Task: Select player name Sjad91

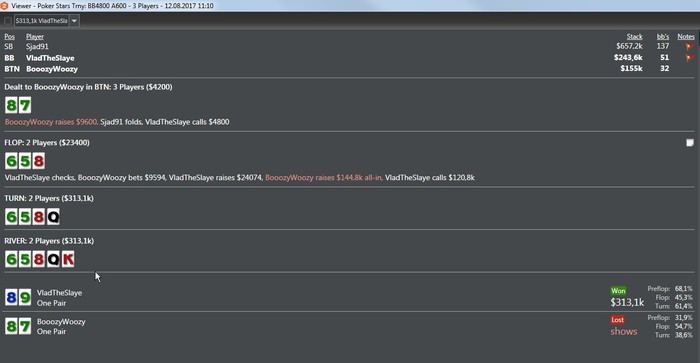Action: coord(37,46)
